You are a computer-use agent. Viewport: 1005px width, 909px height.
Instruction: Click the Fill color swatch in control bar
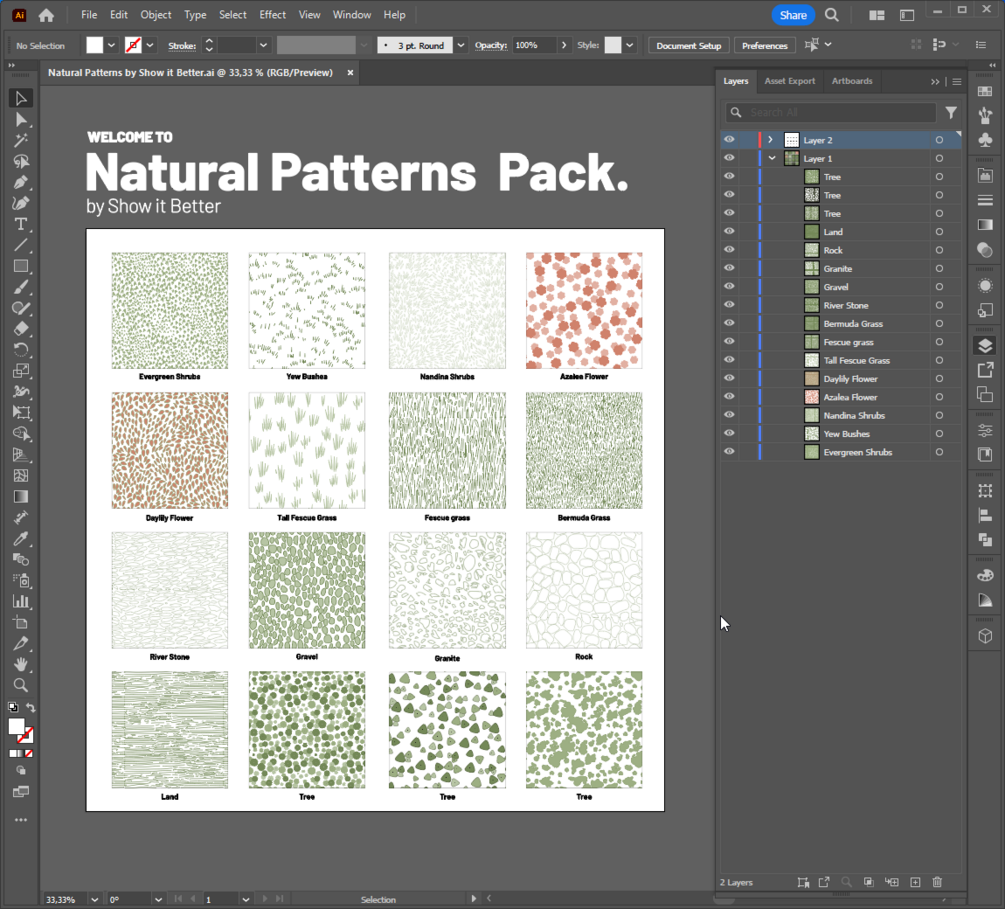point(95,46)
